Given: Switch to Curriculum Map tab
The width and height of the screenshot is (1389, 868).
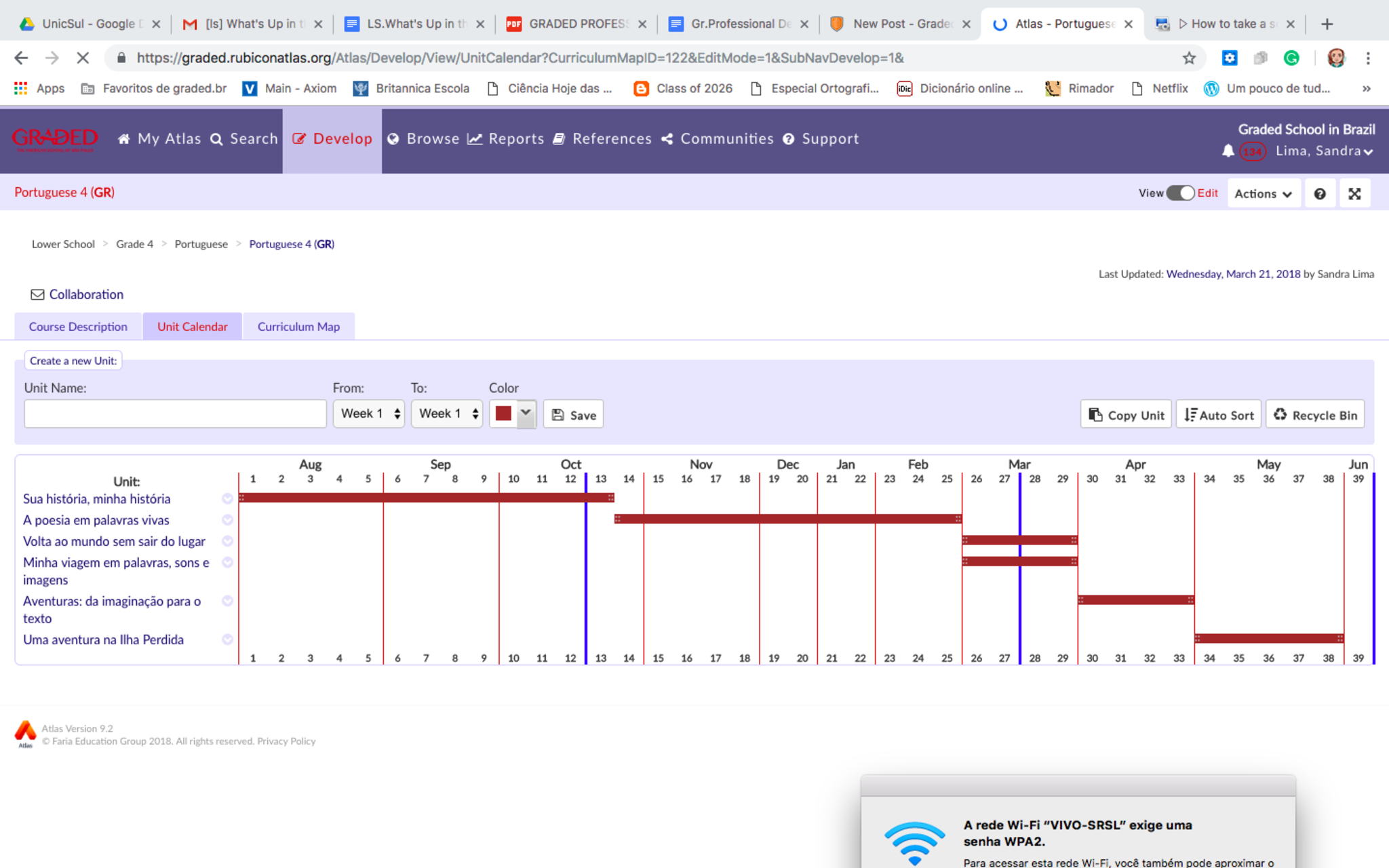Looking at the screenshot, I should tap(298, 327).
